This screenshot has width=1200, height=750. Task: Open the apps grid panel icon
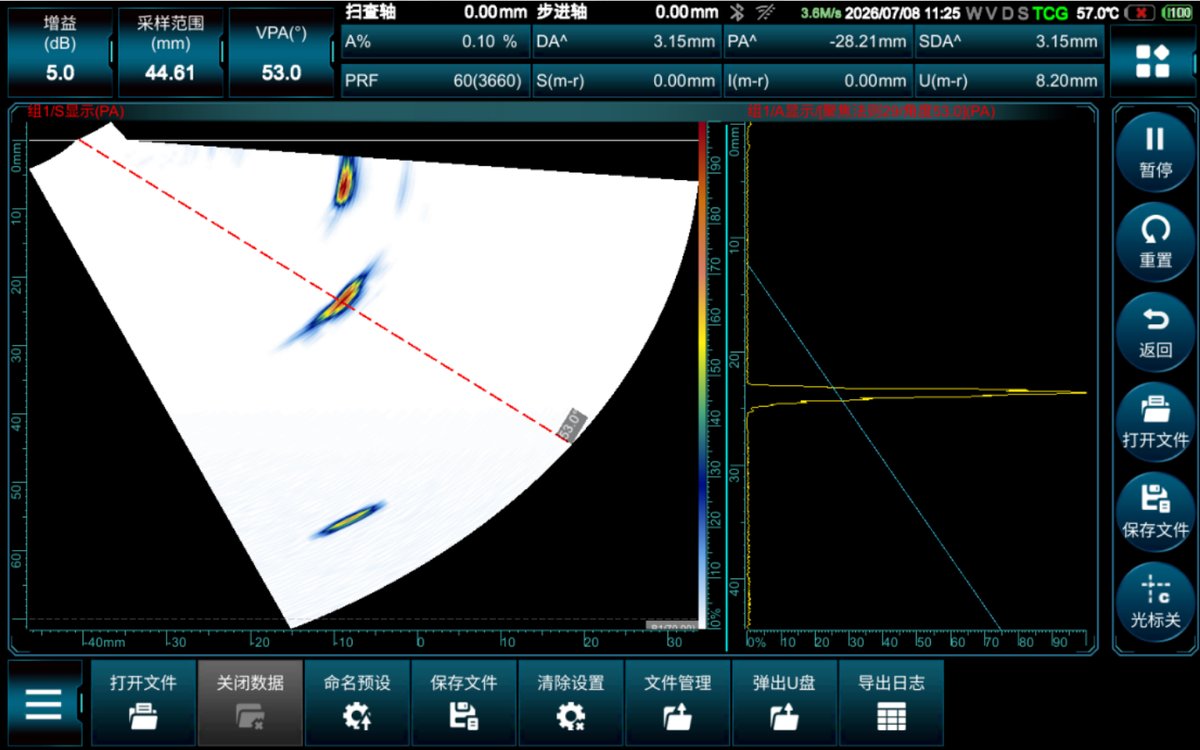point(1152,61)
